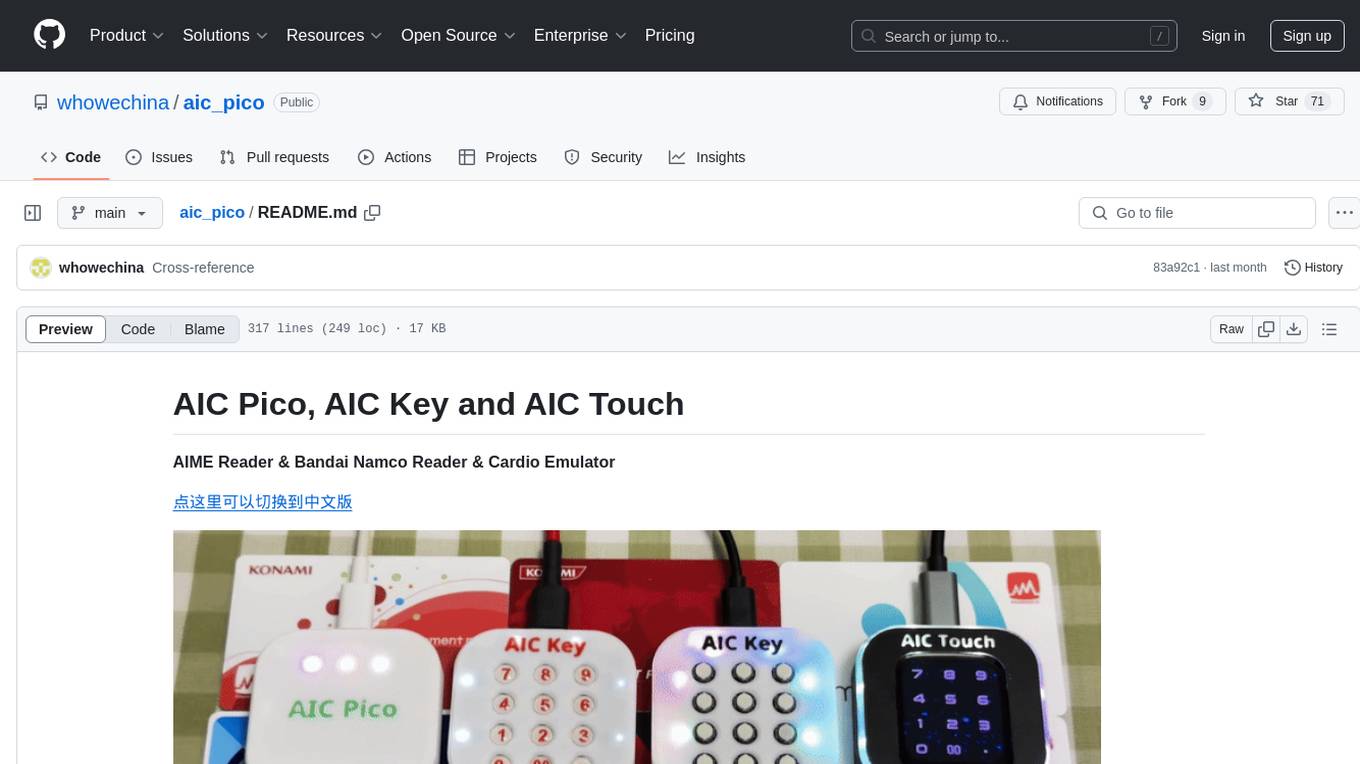Click the AIC devices photo
1360x764 pixels.
(637, 647)
